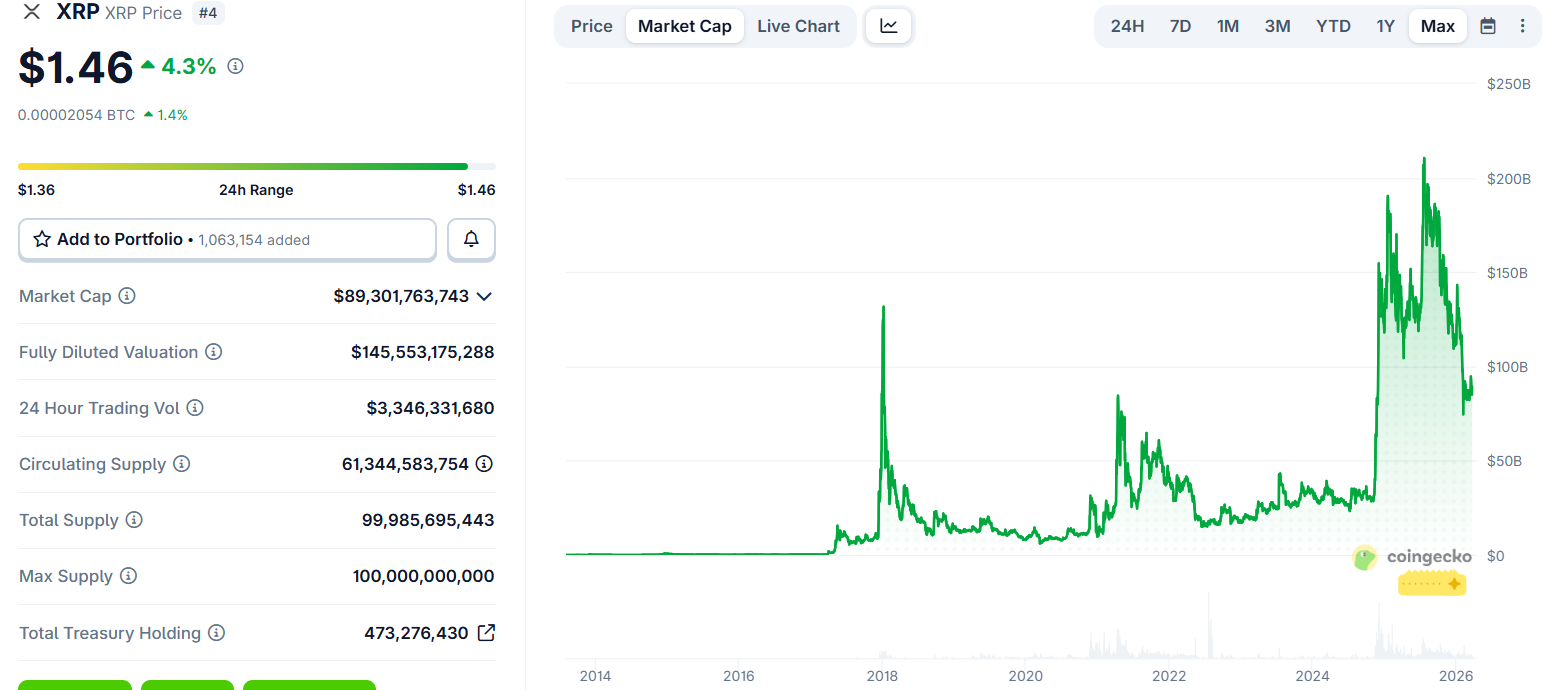1560x690 pixels.
Task: Select the 7D time range
Action: (1180, 26)
